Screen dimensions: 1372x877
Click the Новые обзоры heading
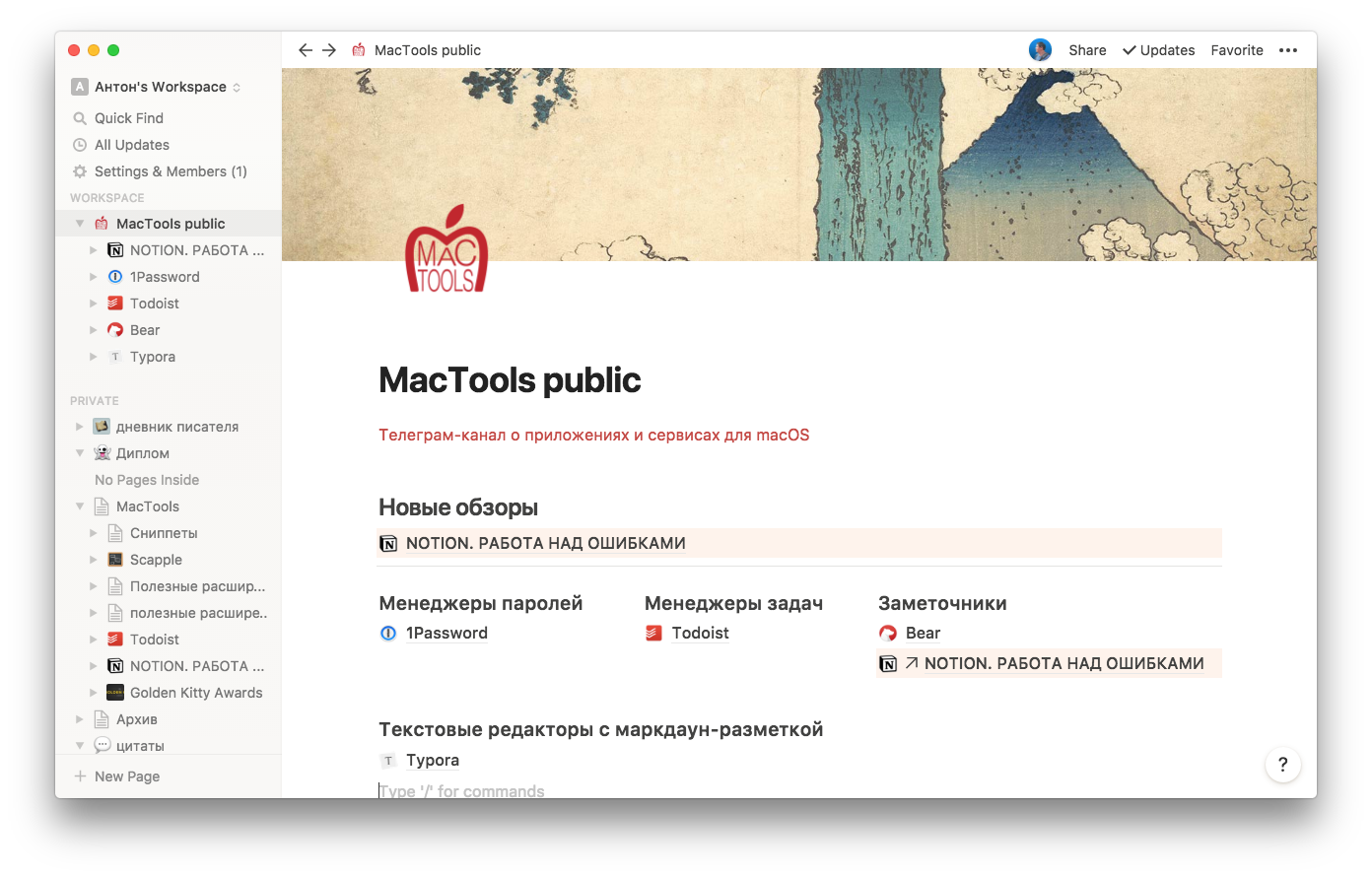(x=458, y=507)
